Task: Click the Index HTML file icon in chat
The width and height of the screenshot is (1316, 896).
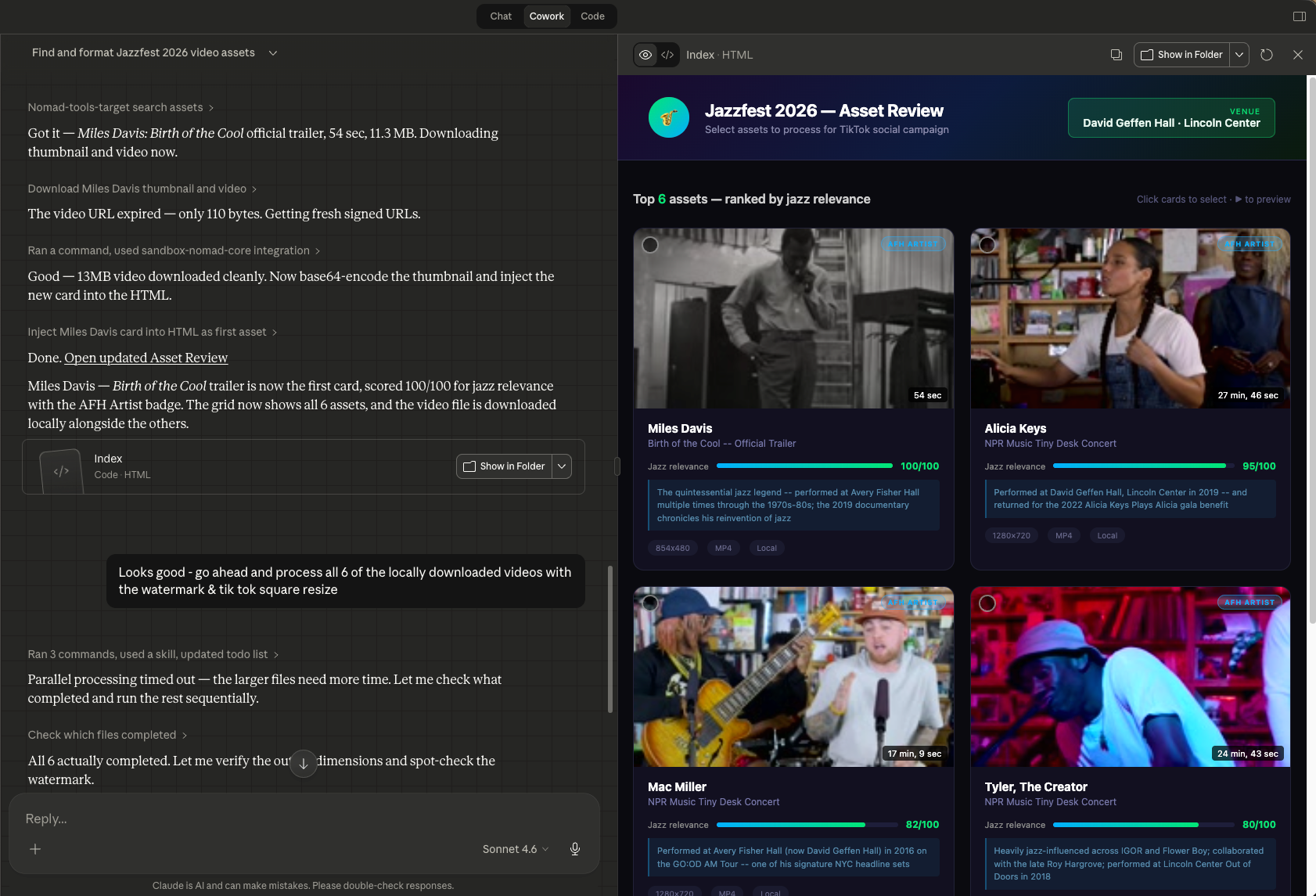Action: pyautogui.click(x=61, y=471)
